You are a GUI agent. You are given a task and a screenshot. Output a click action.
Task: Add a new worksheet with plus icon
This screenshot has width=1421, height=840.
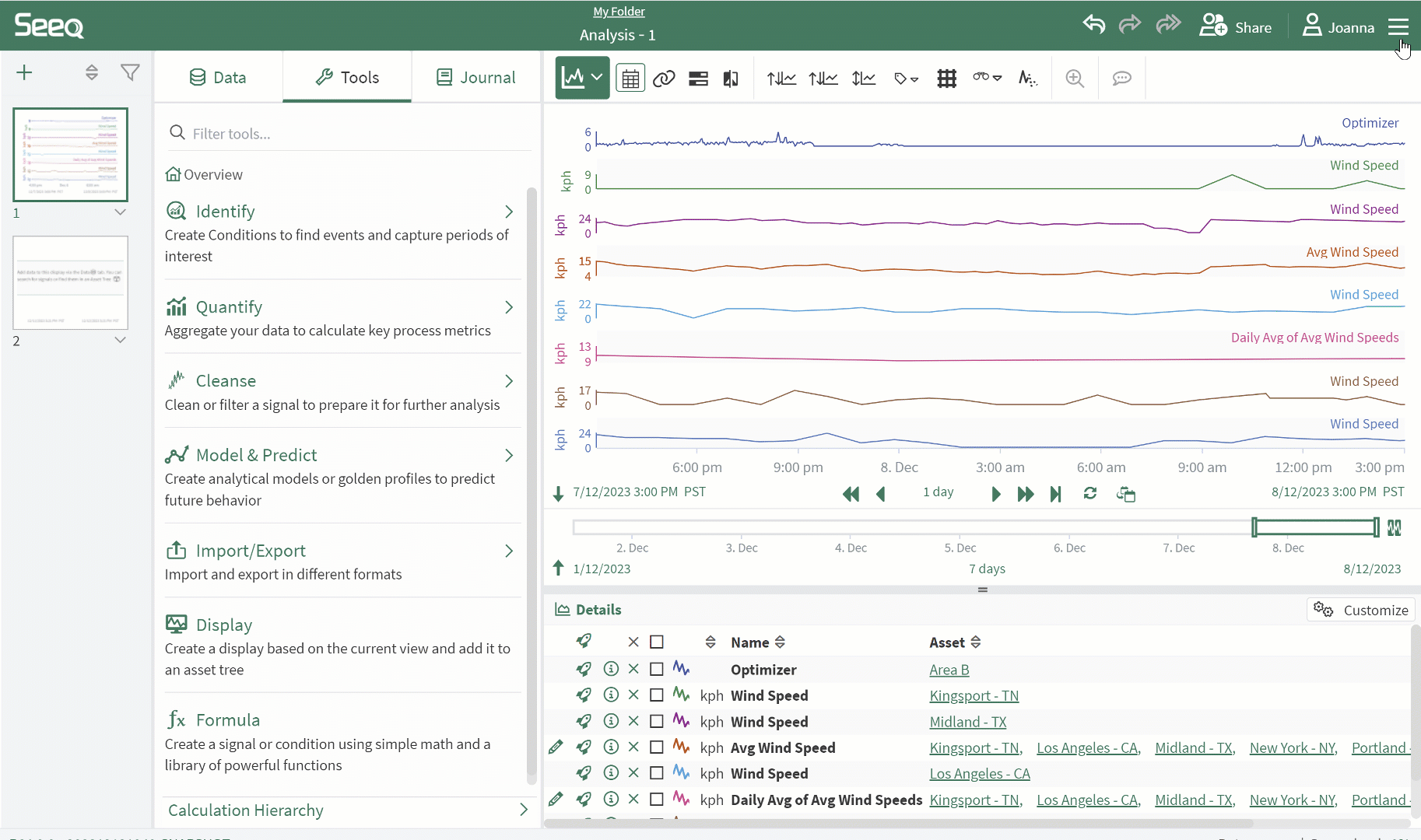[x=24, y=73]
